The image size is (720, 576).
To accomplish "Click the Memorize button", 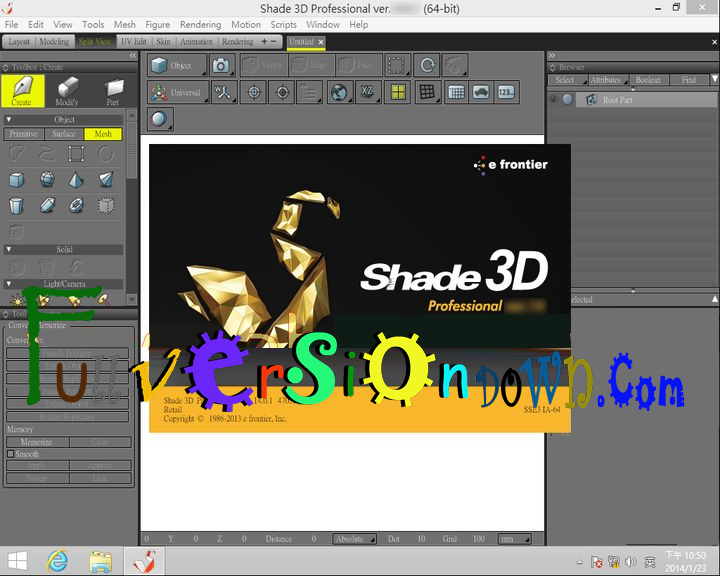I will click(x=37, y=442).
